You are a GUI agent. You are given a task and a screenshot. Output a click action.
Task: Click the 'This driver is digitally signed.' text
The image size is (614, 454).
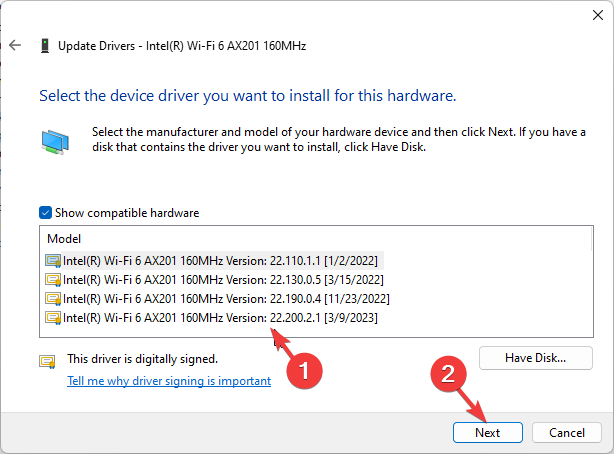coord(142,359)
